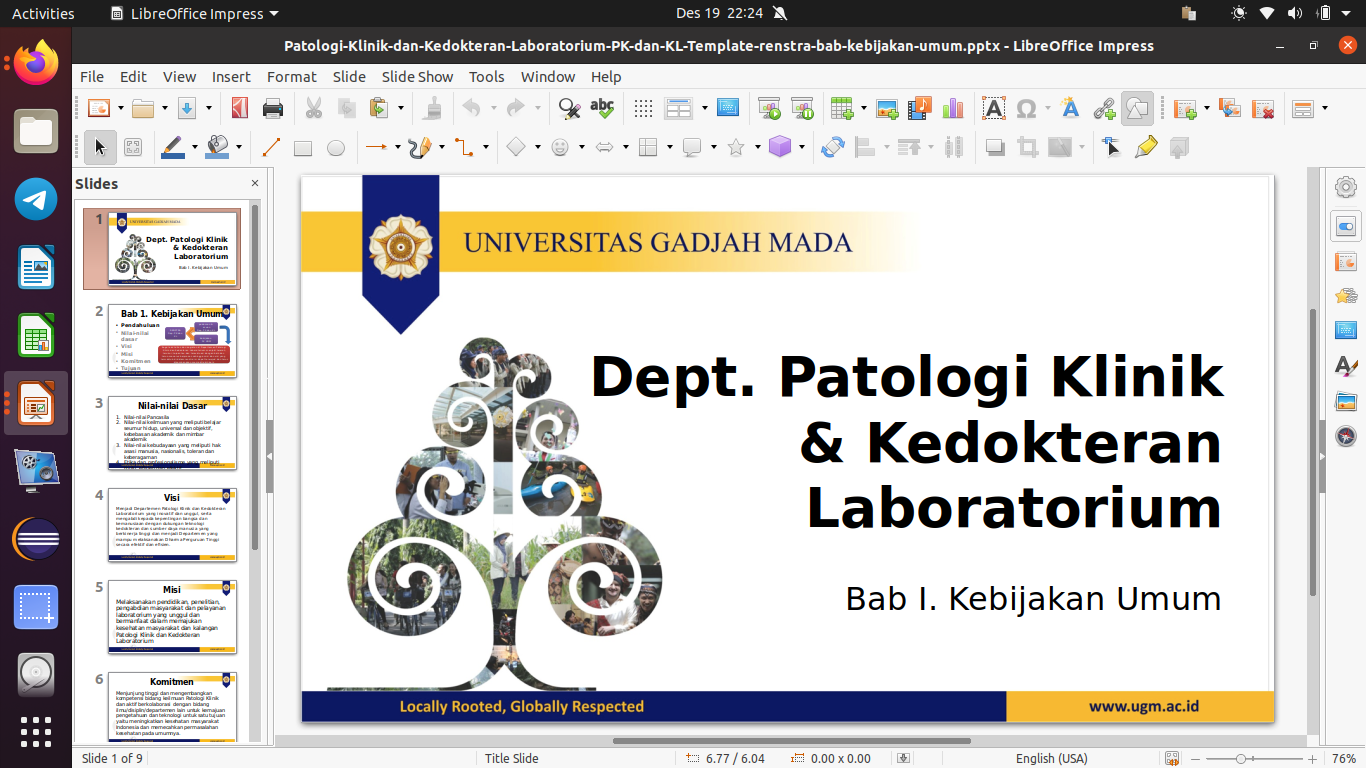The width and height of the screenshot is (1366, 768).
Task: Expand the Paste options dropdown
Action: pyautogui.click(x=400, y=108)
